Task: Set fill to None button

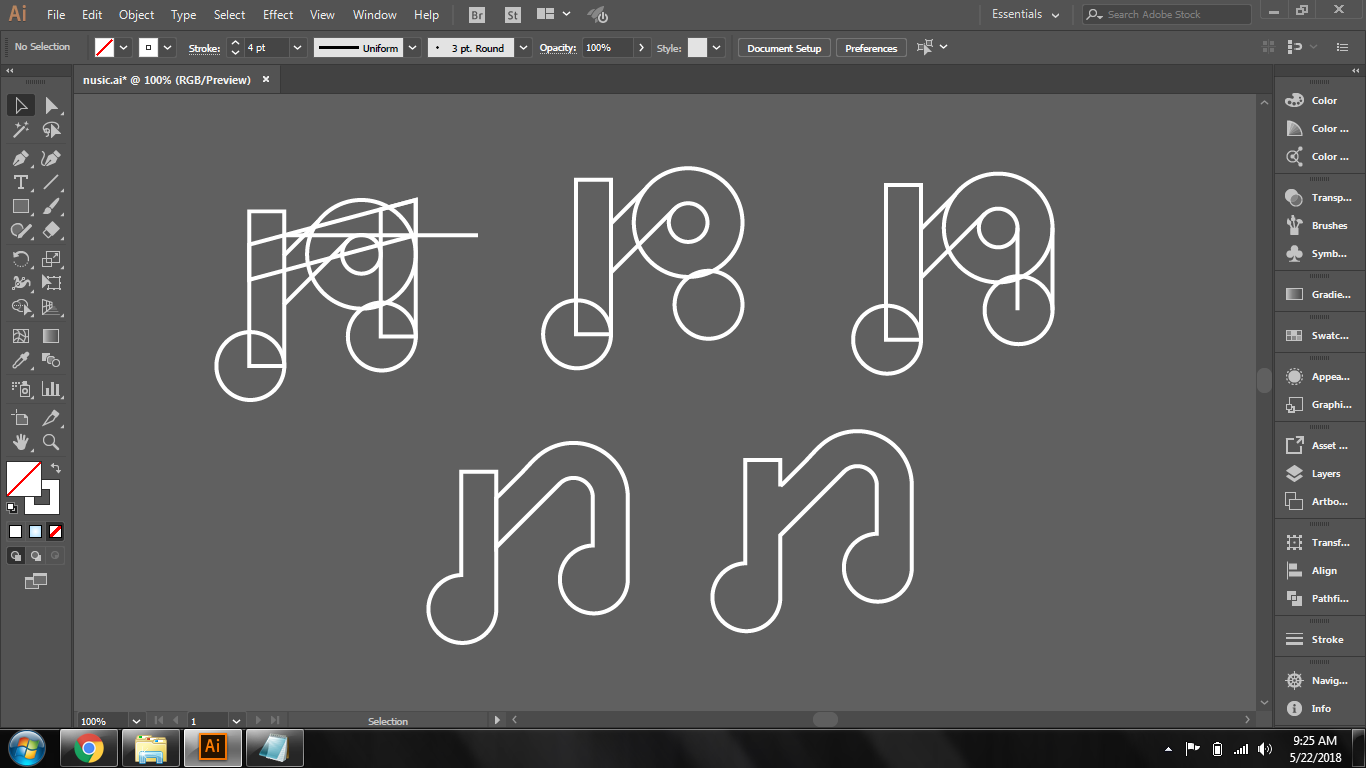Action: 56,532
